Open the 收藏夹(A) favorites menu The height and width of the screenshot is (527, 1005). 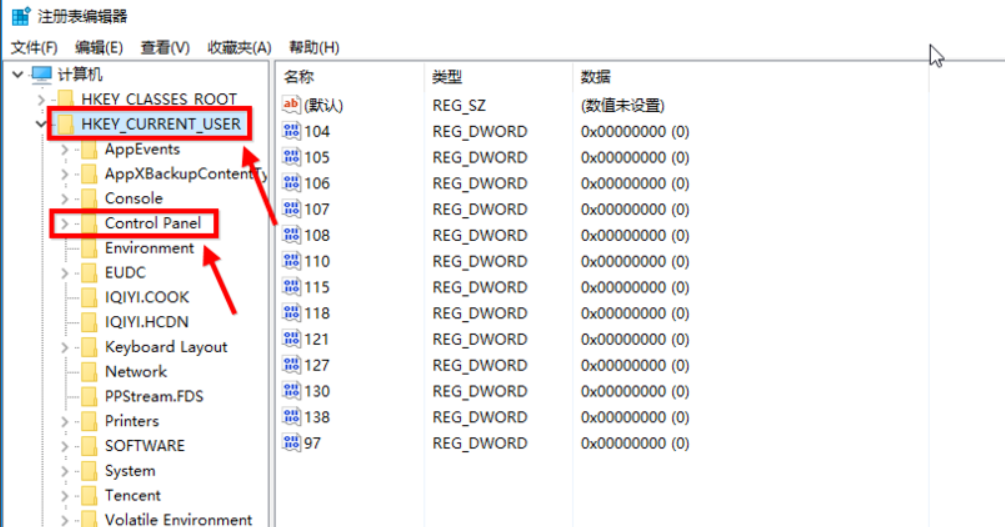coord(239,47)
